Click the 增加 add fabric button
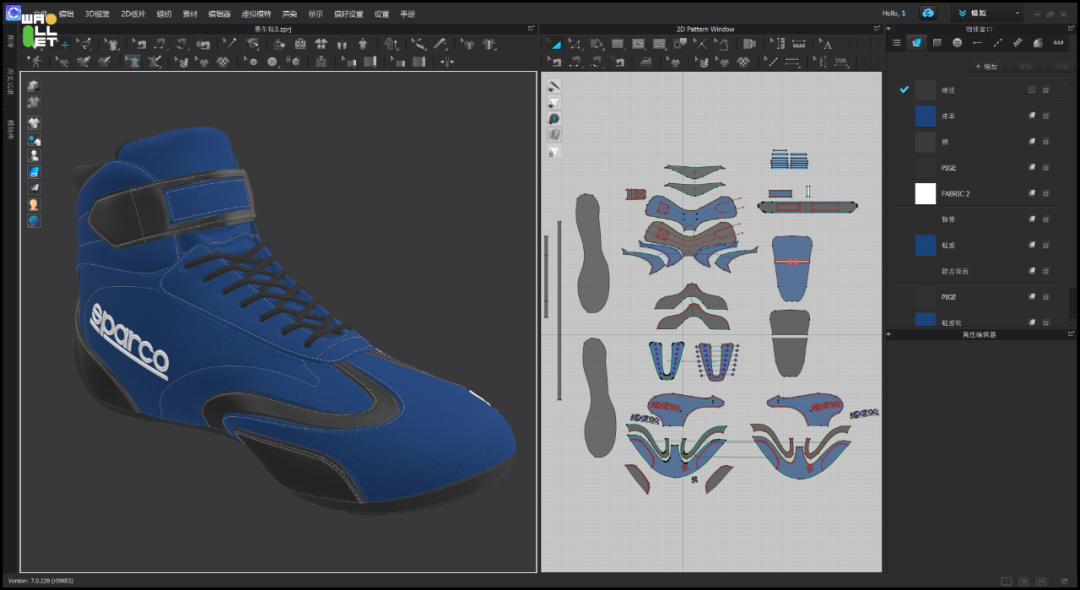This screenshot has width=1080, height=590. pyautogui.click(x=986, y=67)
